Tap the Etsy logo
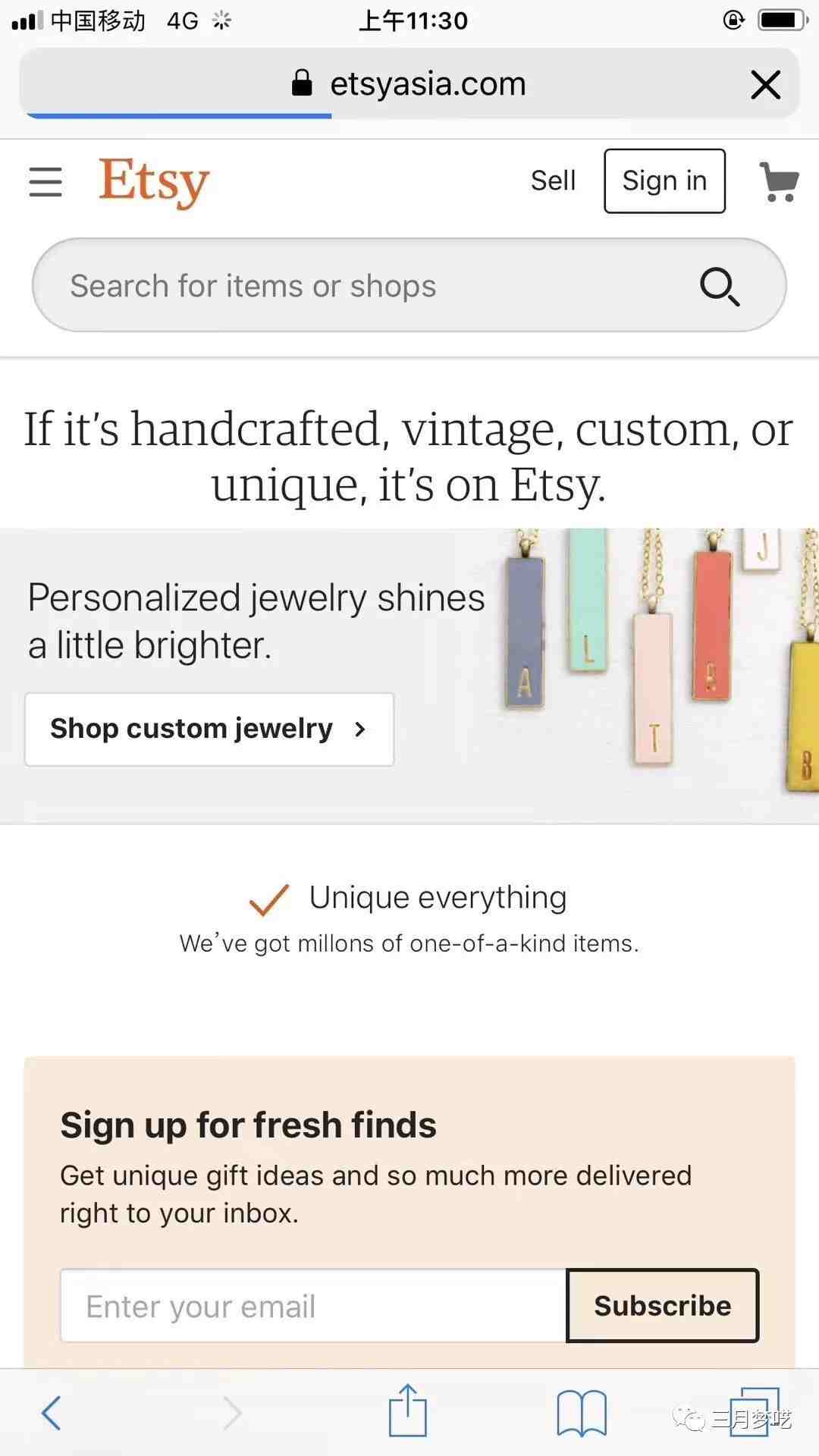 [x=154, y=181]
